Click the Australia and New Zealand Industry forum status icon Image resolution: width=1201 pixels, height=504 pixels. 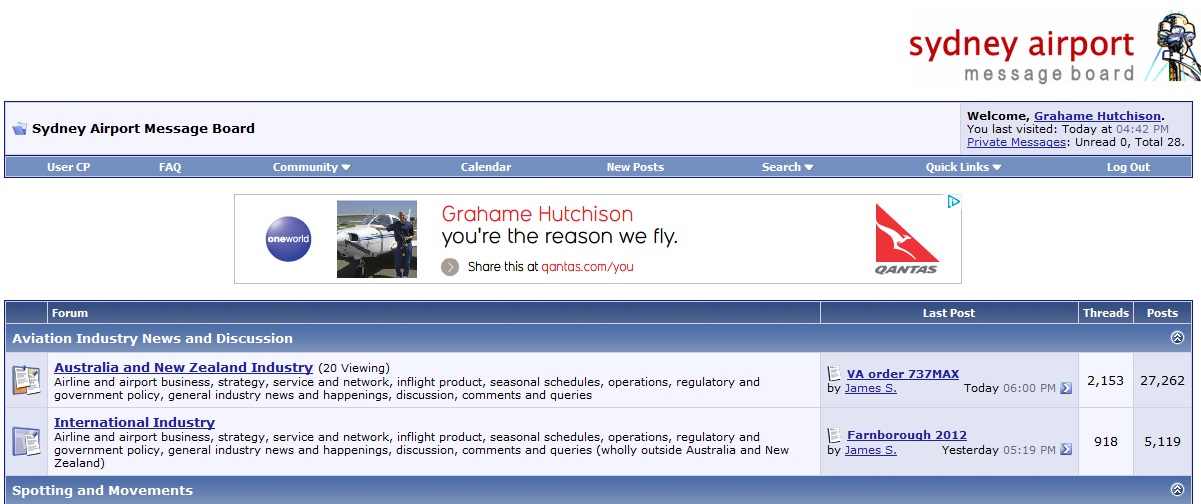(x=25, y=380)
